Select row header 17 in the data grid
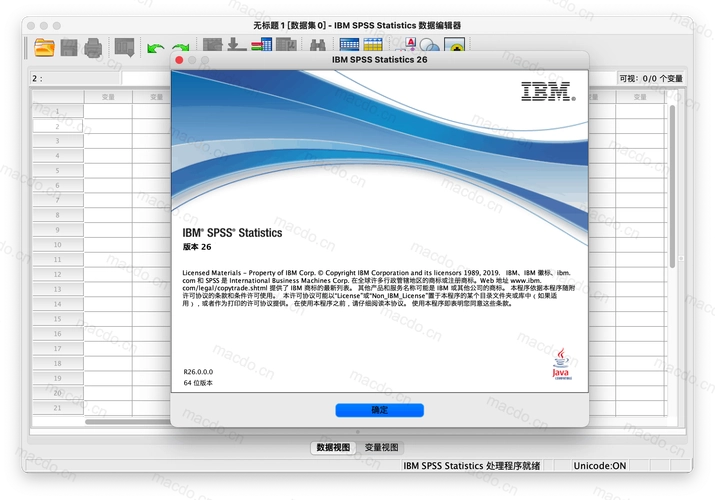Screen dimensions: 715x500 pos(57,349)
